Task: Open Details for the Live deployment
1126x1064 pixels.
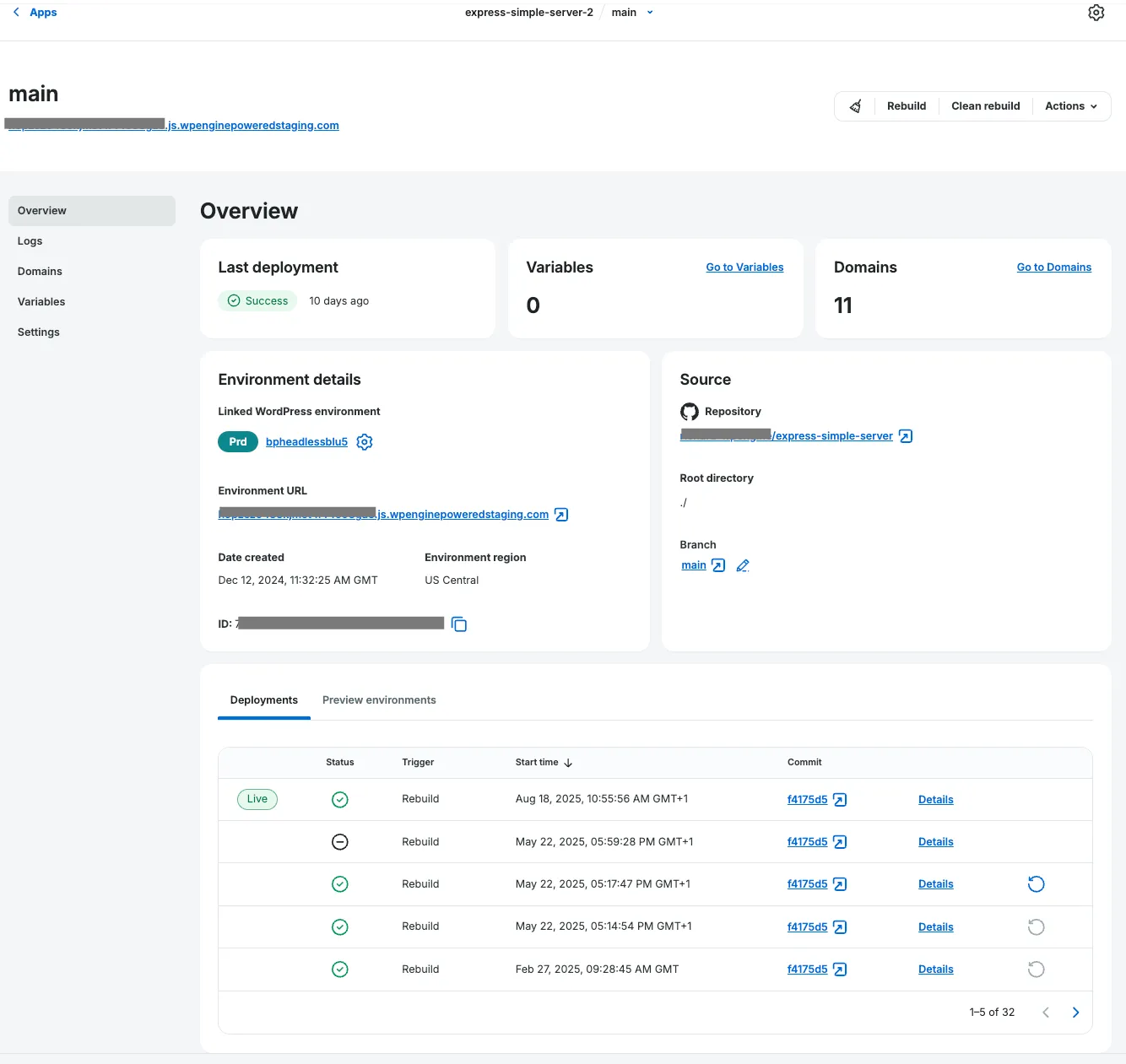Action: [x=935, y=799]
